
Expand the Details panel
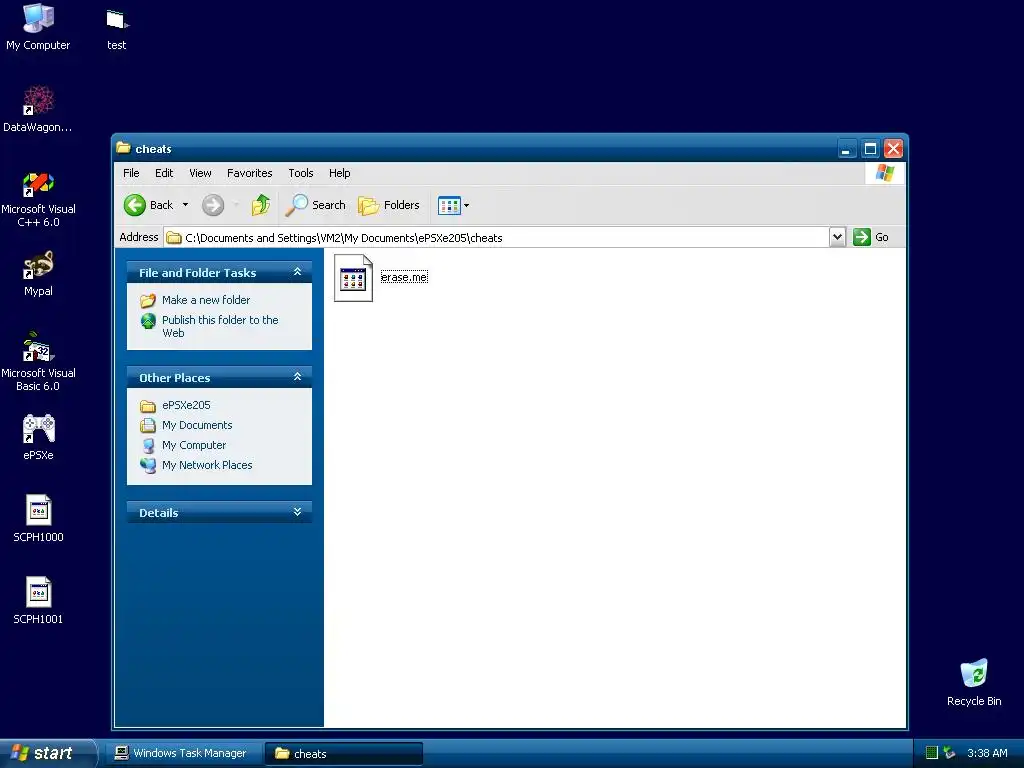coord(297,512)
